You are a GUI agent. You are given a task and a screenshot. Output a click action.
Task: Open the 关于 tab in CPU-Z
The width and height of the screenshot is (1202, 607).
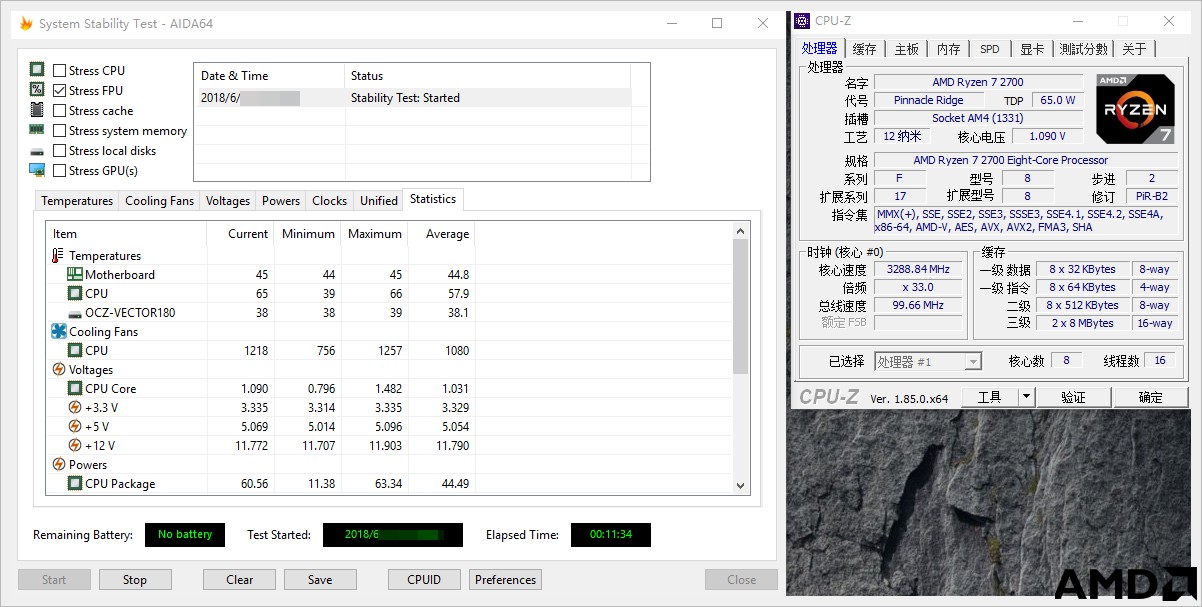point(1135,49)
